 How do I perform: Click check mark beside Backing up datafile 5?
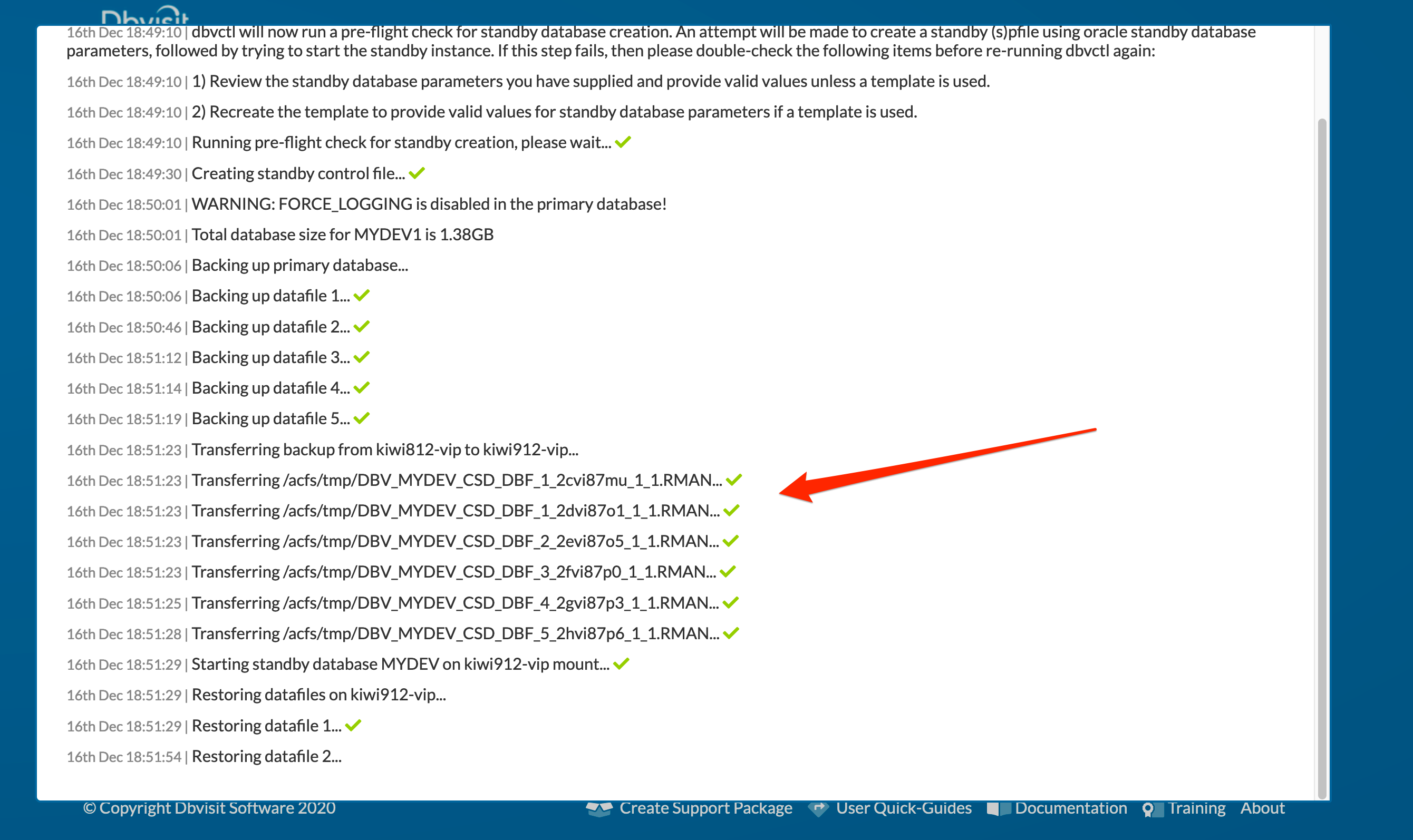coord(361,418)
